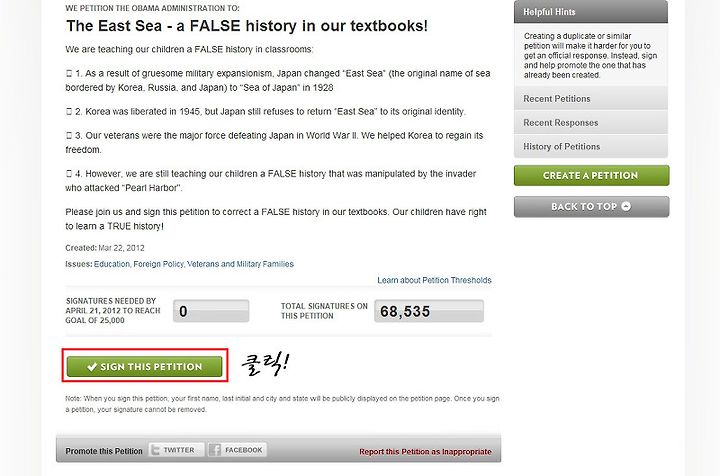Click the Facebook logo icon

pos(214,450)
